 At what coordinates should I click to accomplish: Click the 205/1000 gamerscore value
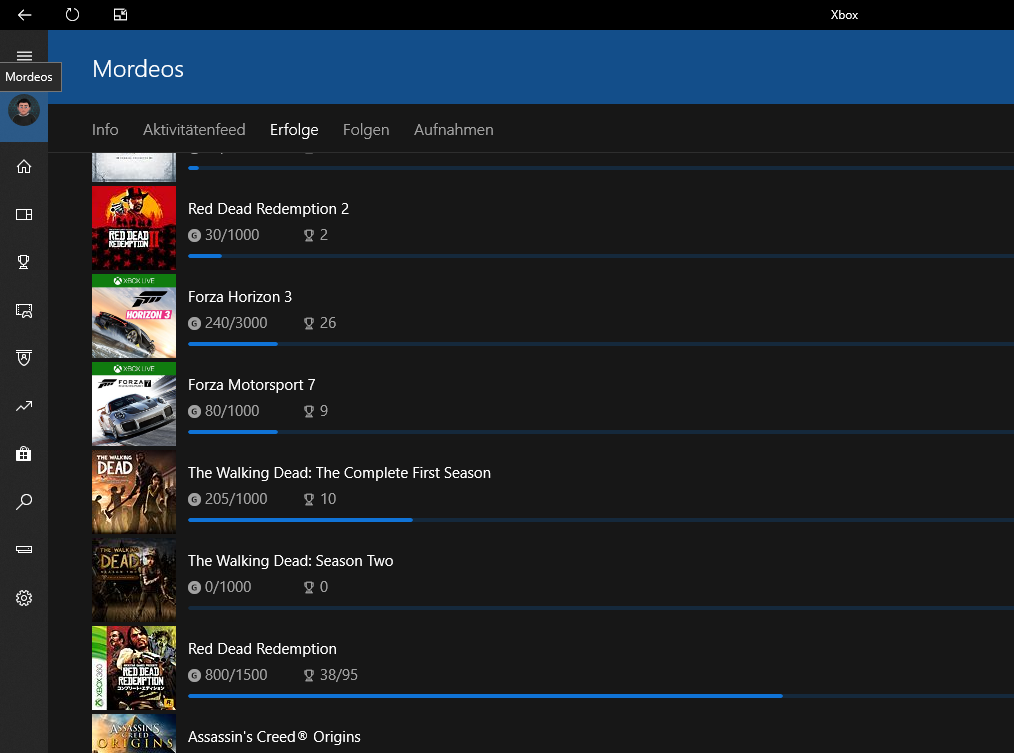236,499
